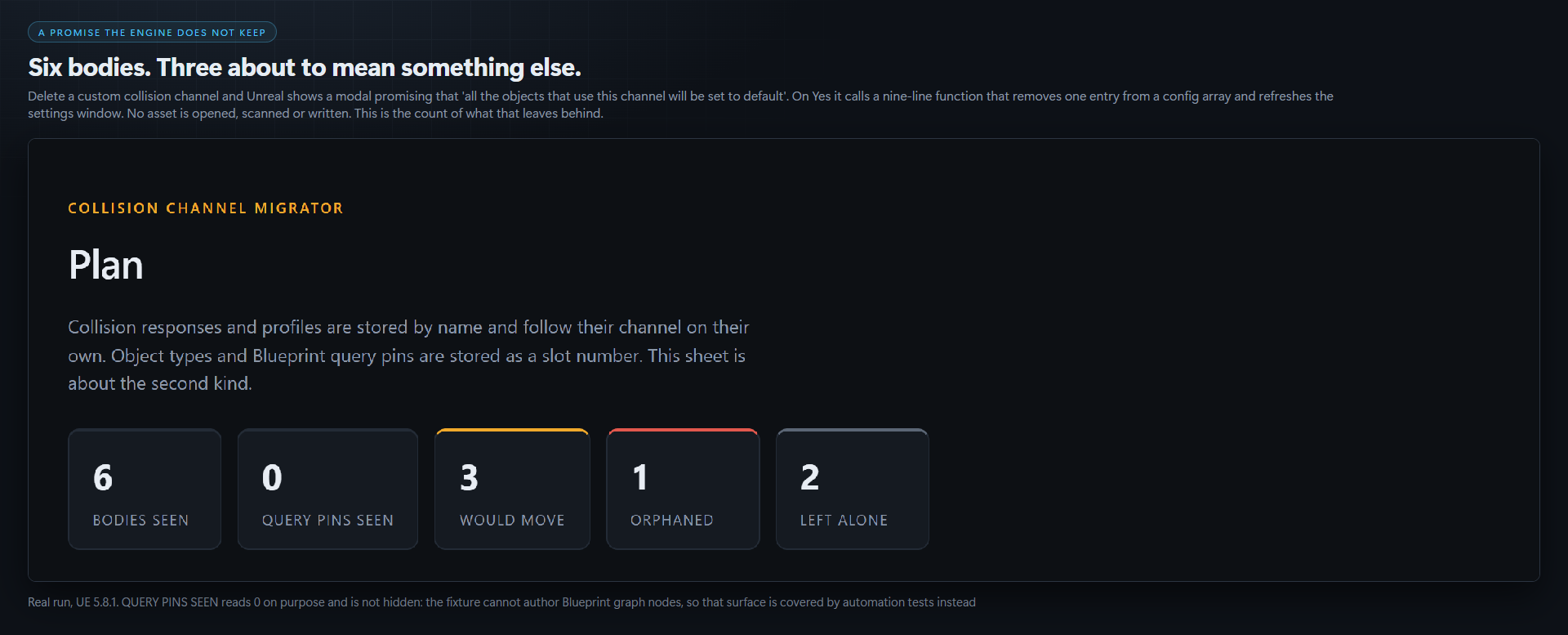Select the Query Pins Seen stat card
1568x635 pixels.
tap(327, 489)
